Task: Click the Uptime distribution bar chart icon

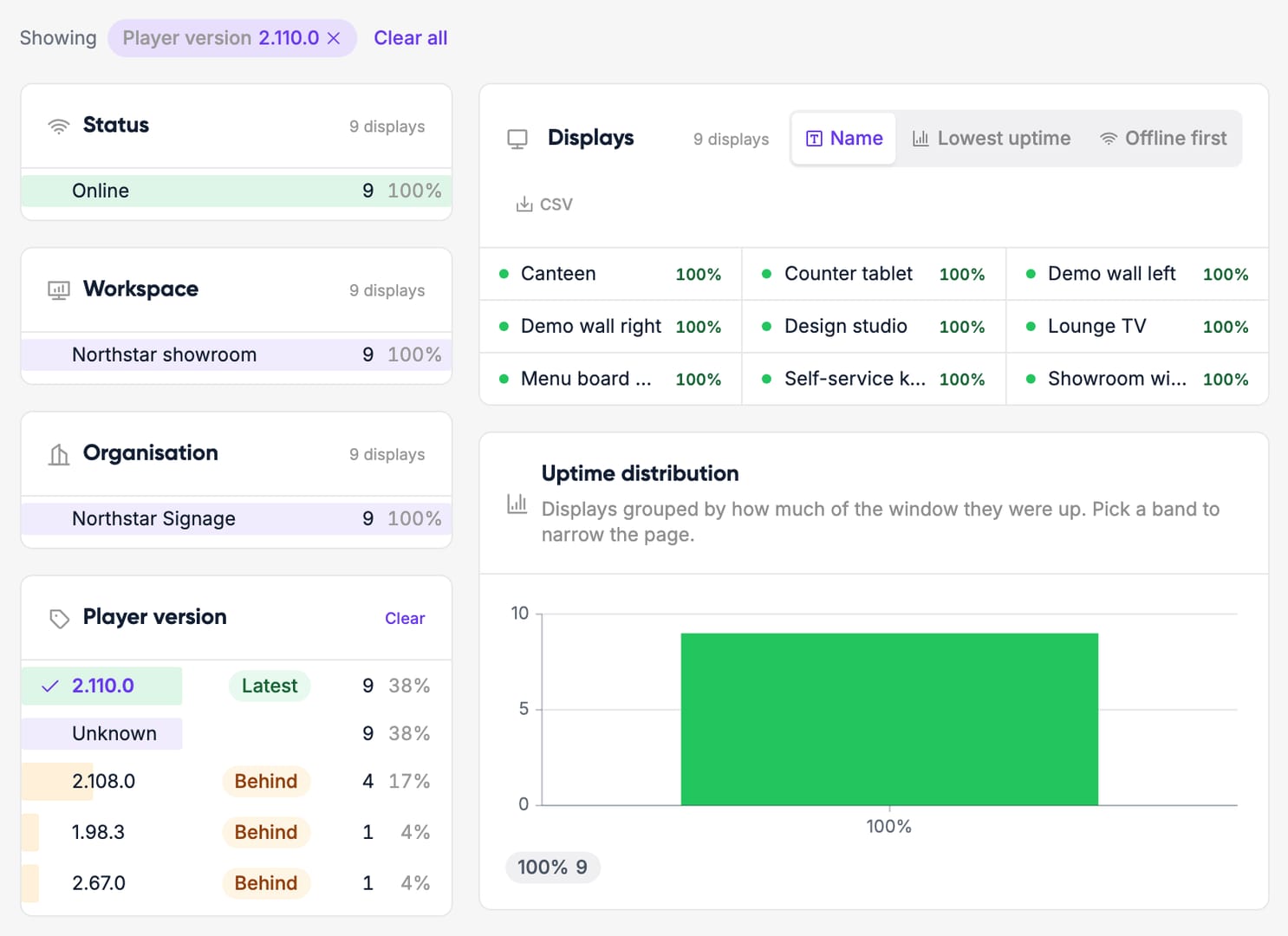Action: pyautogui.click(x=517, y=504)
